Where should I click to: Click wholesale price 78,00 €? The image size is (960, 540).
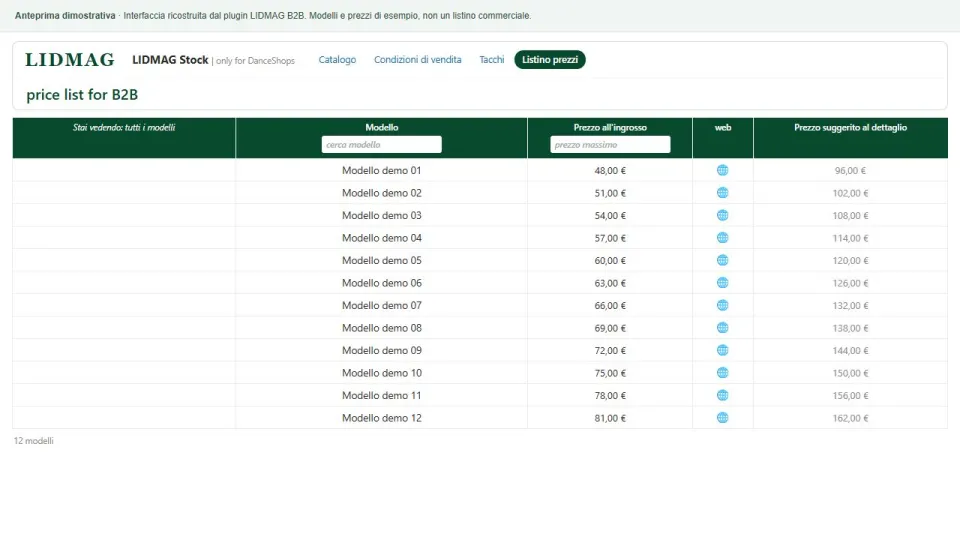coord(610,396)
